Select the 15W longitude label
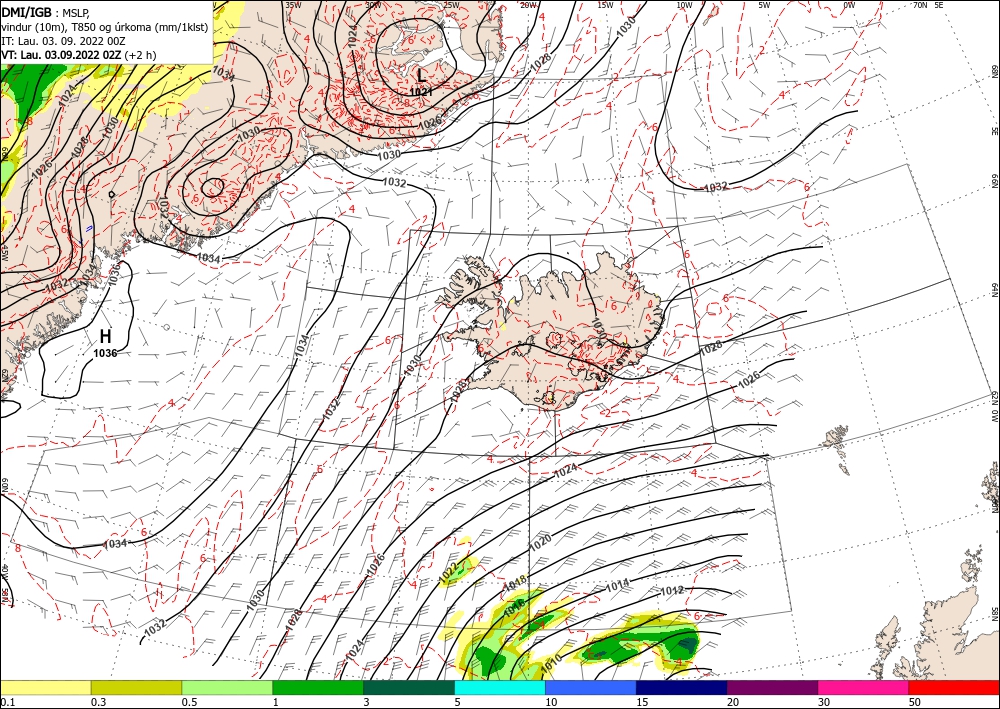 606,5
